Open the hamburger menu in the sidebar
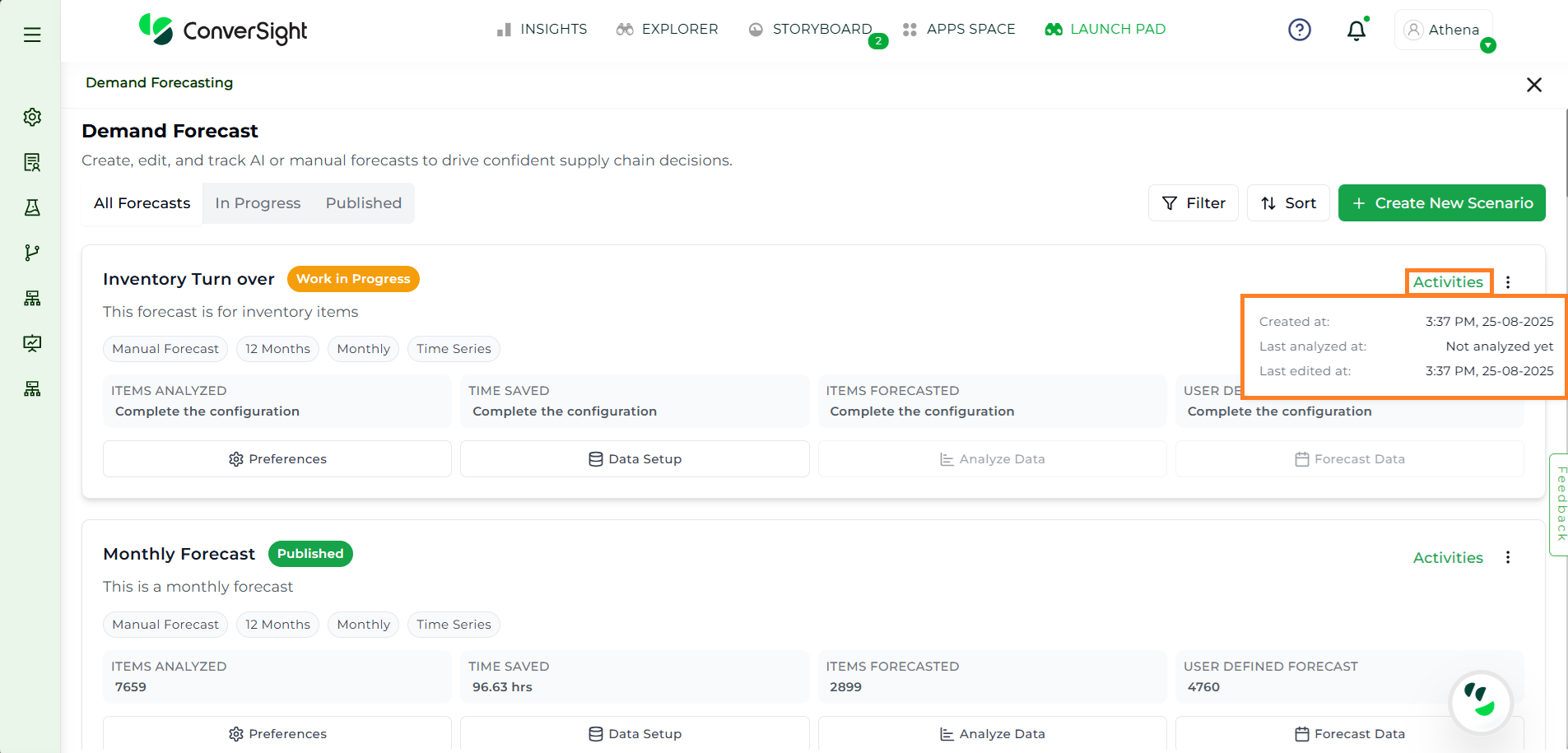1568x753 pixels. (x=32, y=35)
